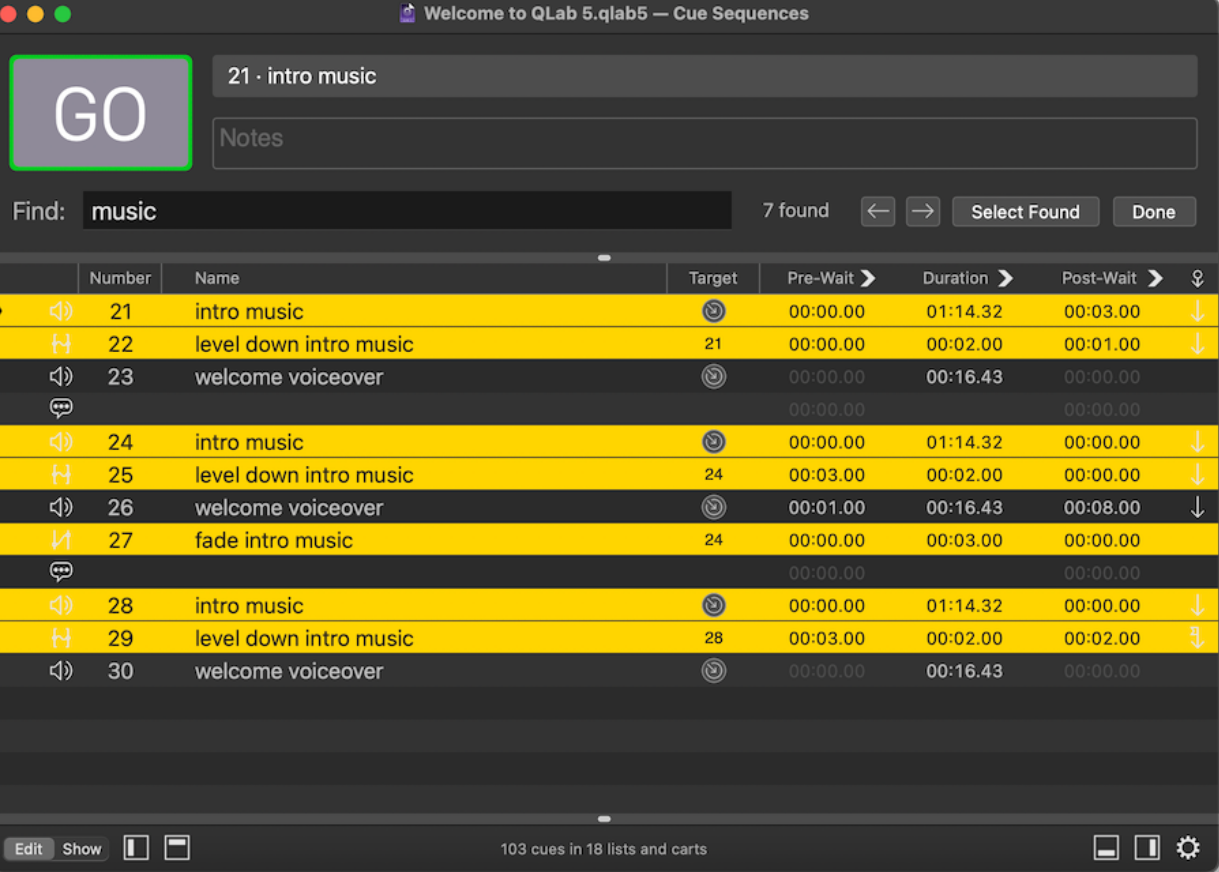Screen dimensions: 1219x872
Task: Click the continue mode column header icon
Action: tap(1197, 279)
